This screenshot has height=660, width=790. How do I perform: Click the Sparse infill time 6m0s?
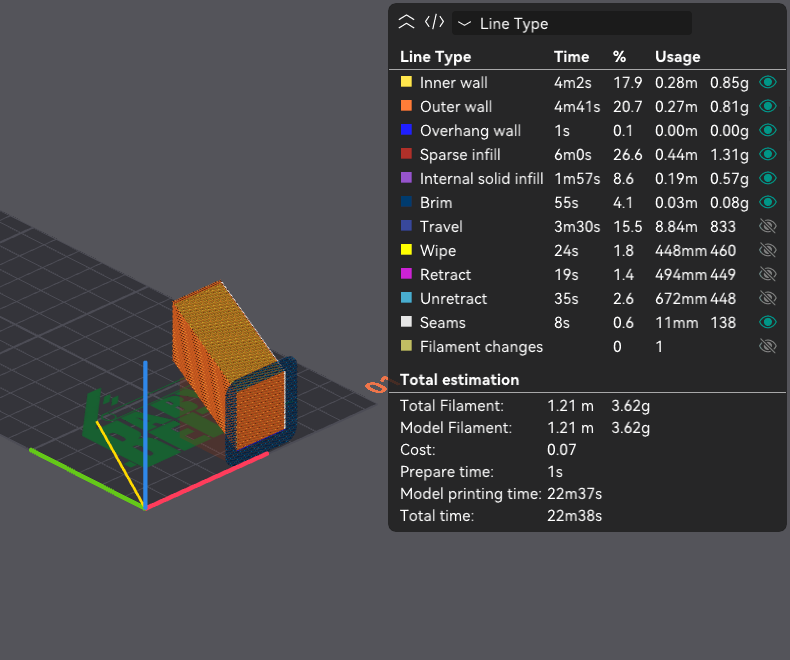tap(572, 155)
